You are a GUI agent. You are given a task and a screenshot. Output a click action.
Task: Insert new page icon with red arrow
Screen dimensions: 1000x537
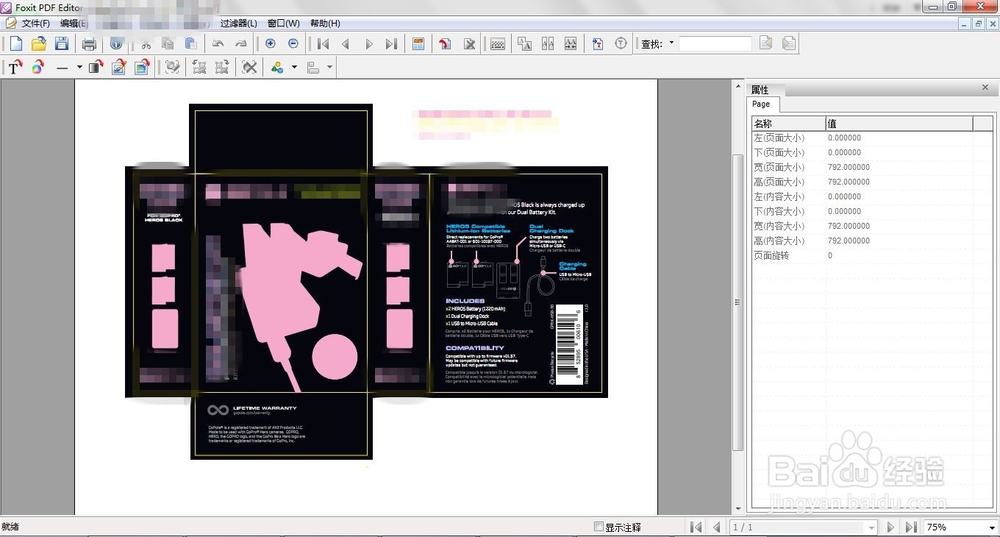(x=445, y=43)
